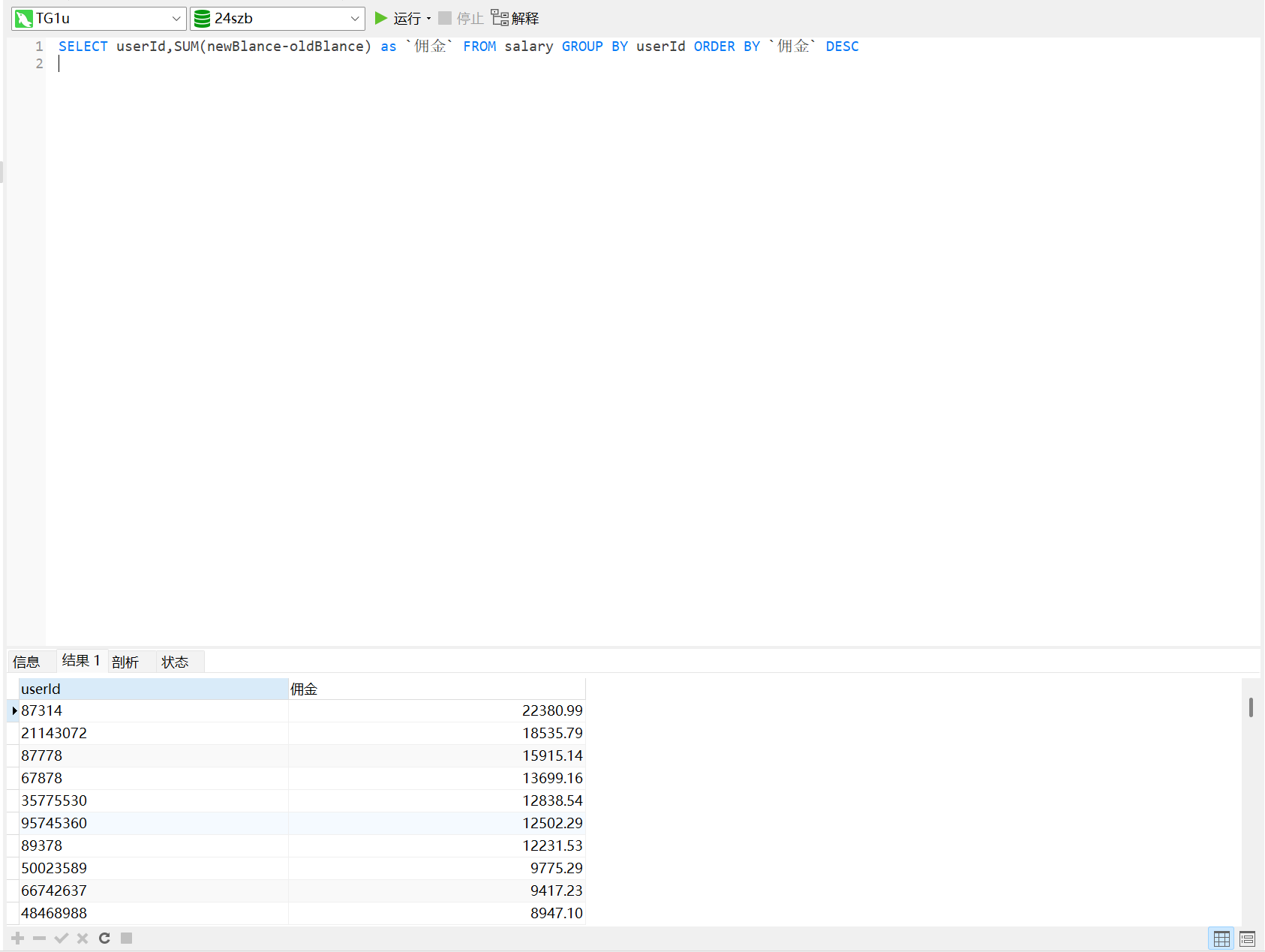Apply changes with the checkmark icon
Screen dimensions: 1265x952
tap(62, 938)
